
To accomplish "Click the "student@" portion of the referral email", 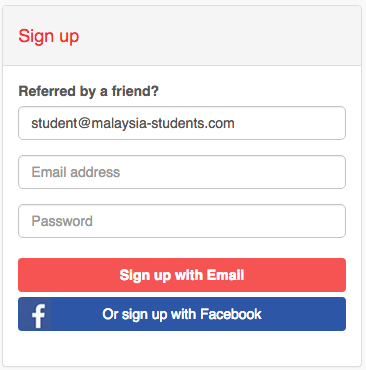I will coord(61,123).
